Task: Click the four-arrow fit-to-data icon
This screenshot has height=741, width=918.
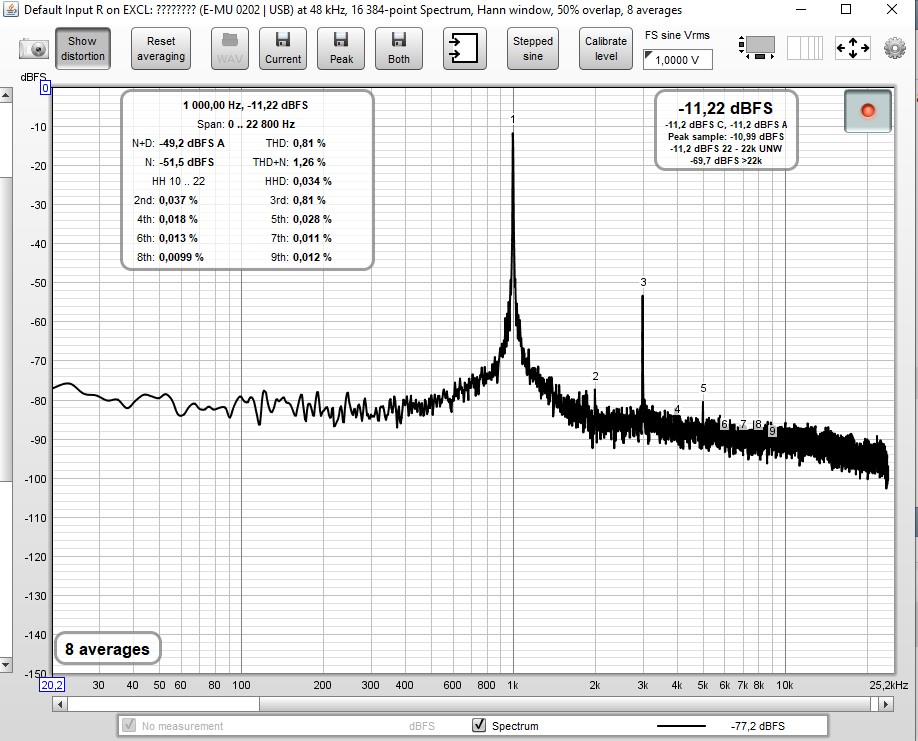Action: [x=852, y=48]
